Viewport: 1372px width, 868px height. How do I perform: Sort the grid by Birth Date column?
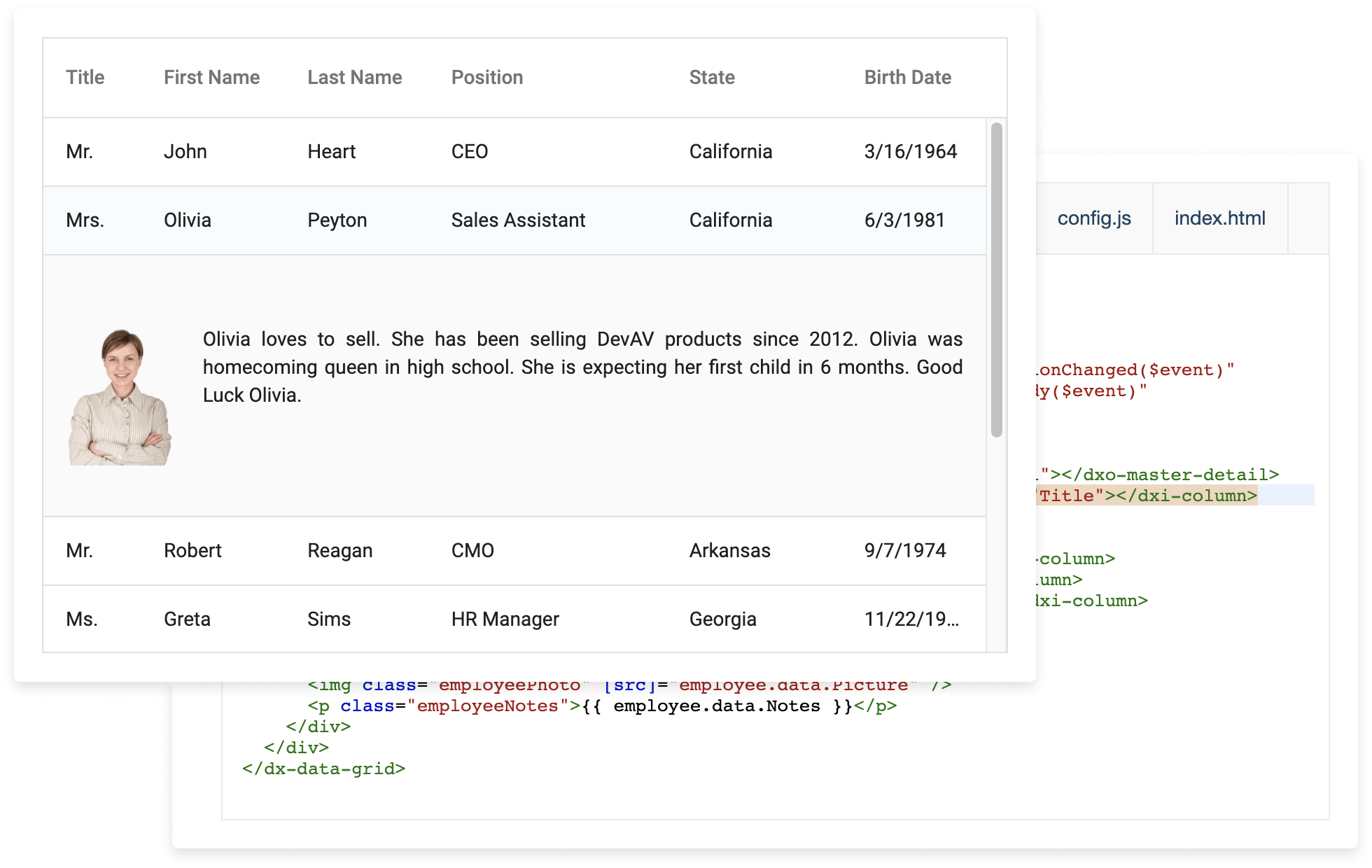pyautogui.click(x=907, y=77)
